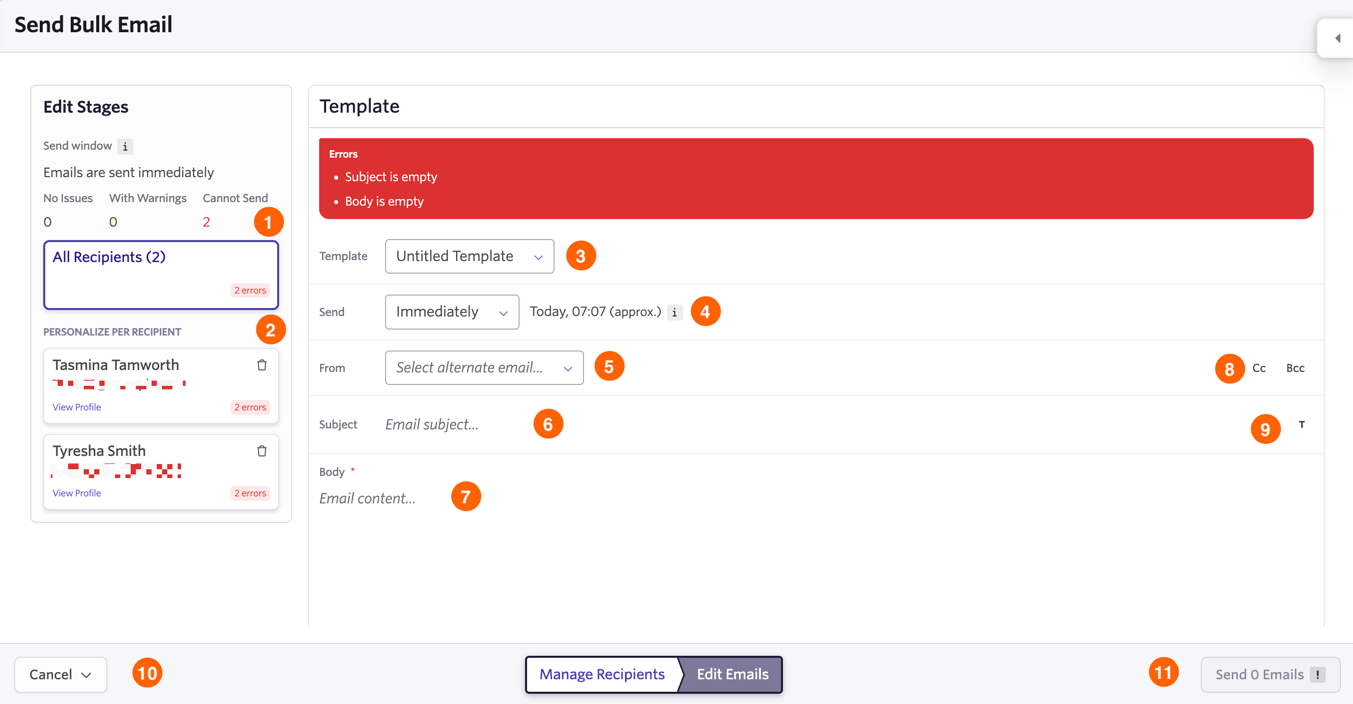Image resolution: width=1353 pixels, height=704 pixels.
Task: Switch to Manage Recipients step
Action: coord(602,675)
